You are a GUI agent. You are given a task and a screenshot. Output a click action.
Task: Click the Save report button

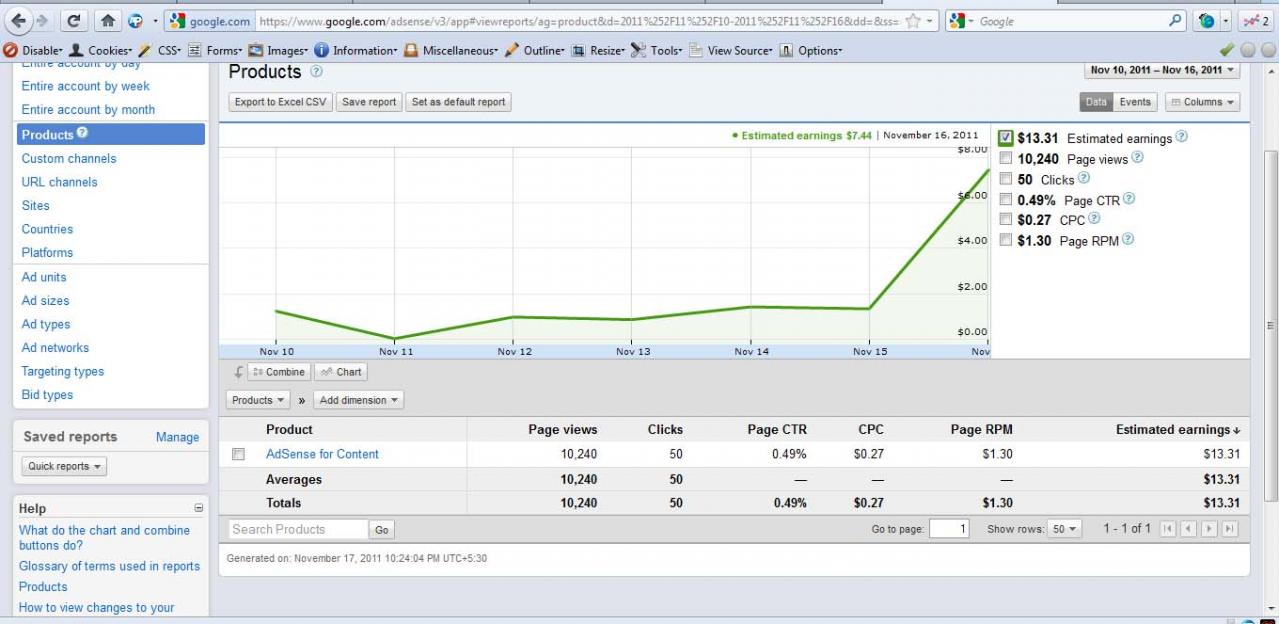(x=369, y=102)
